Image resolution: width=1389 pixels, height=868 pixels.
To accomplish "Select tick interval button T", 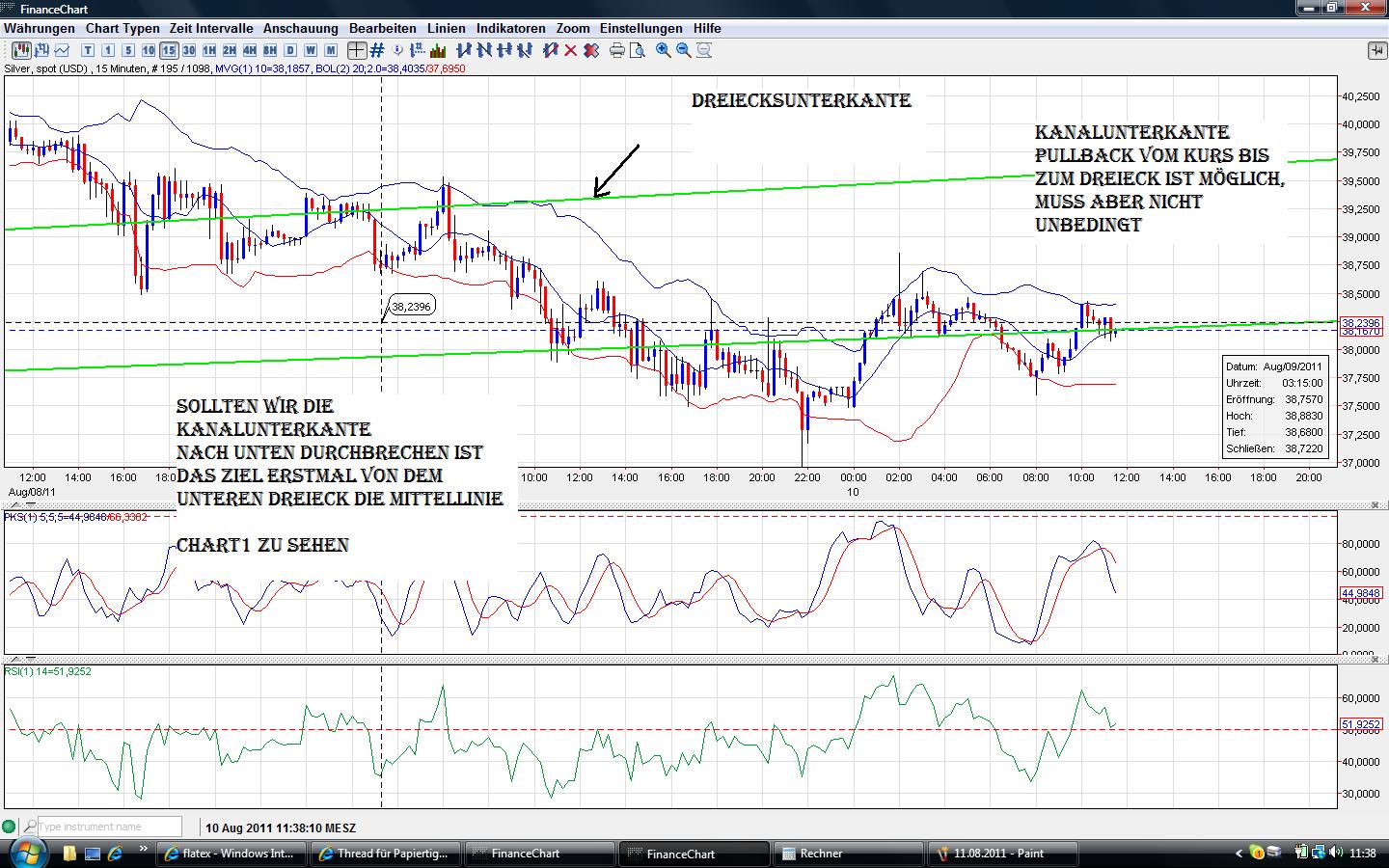I will [x=88, y=50].
